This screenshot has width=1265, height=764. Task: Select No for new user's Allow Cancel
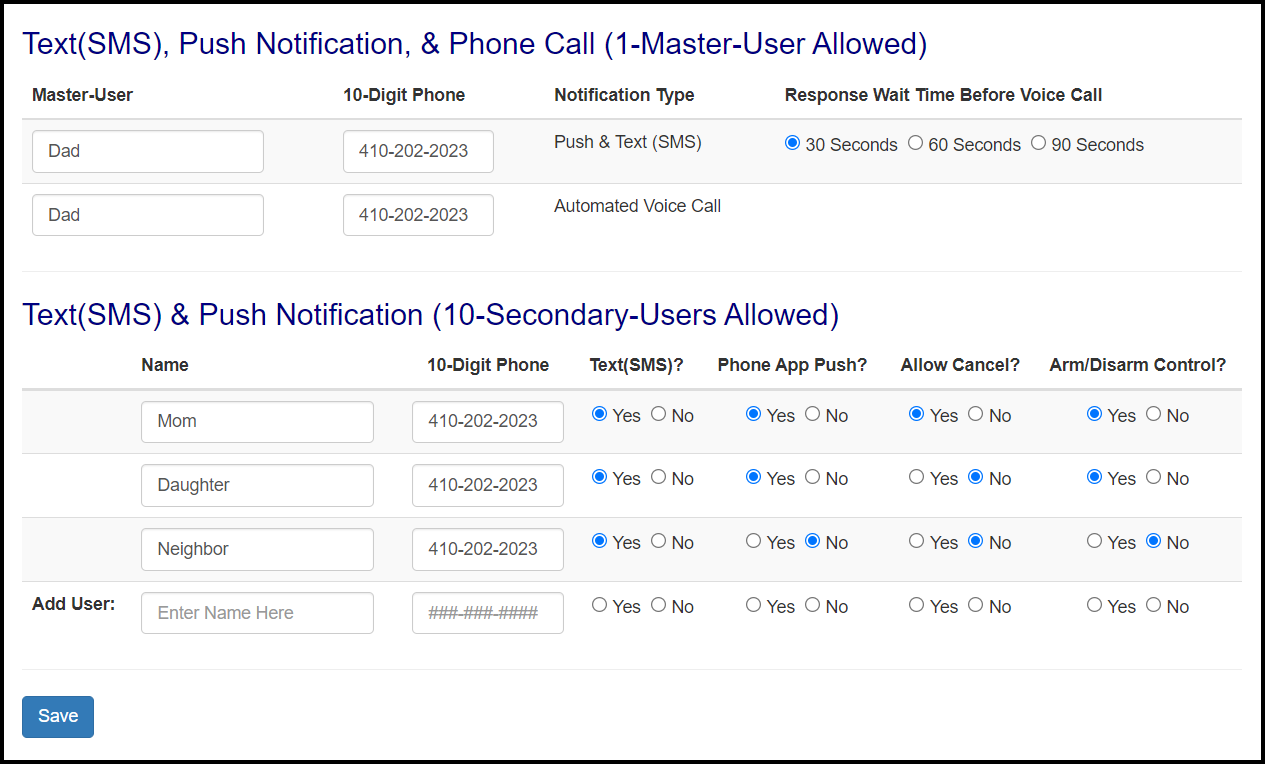point(975,605)
